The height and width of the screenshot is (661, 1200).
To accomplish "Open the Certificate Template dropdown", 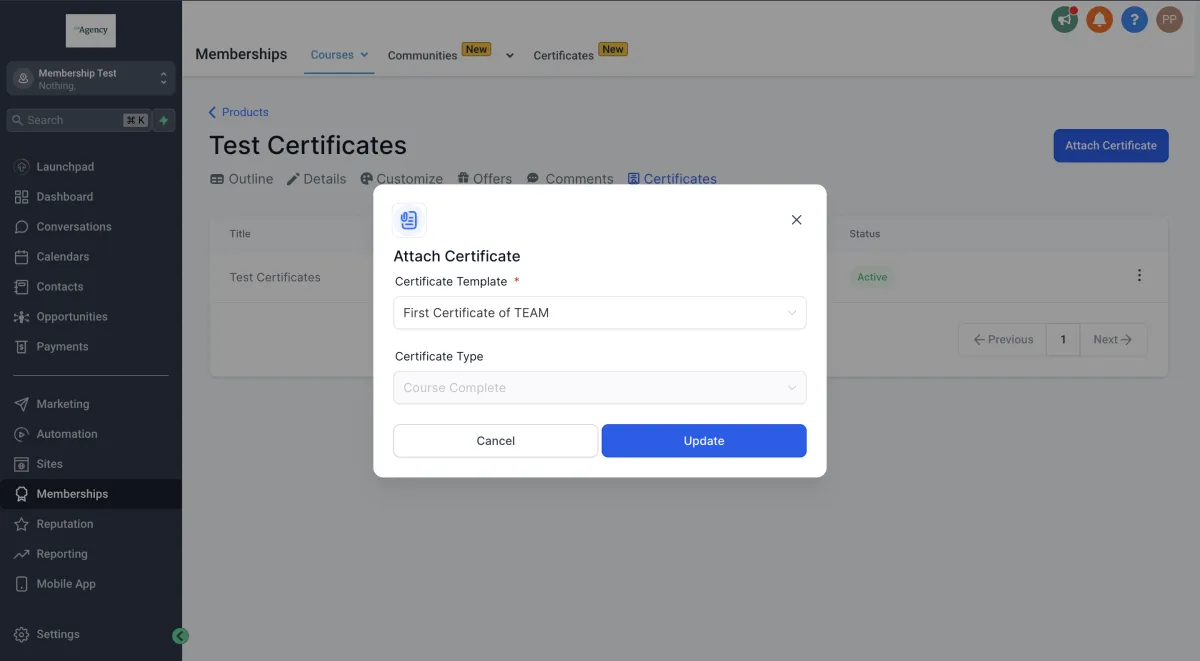I will pos(600,313).
